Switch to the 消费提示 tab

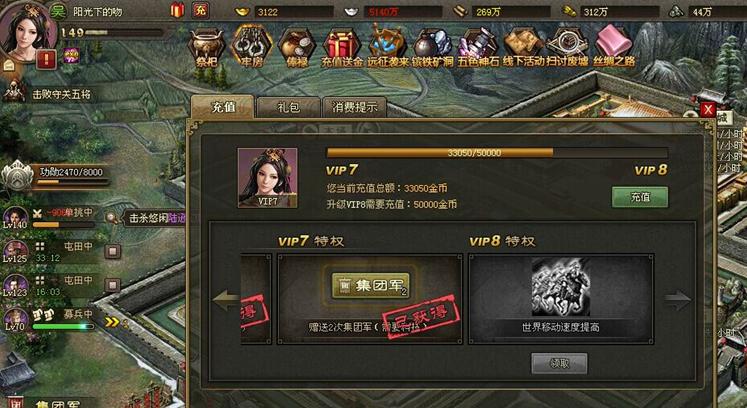pos(354,107)
